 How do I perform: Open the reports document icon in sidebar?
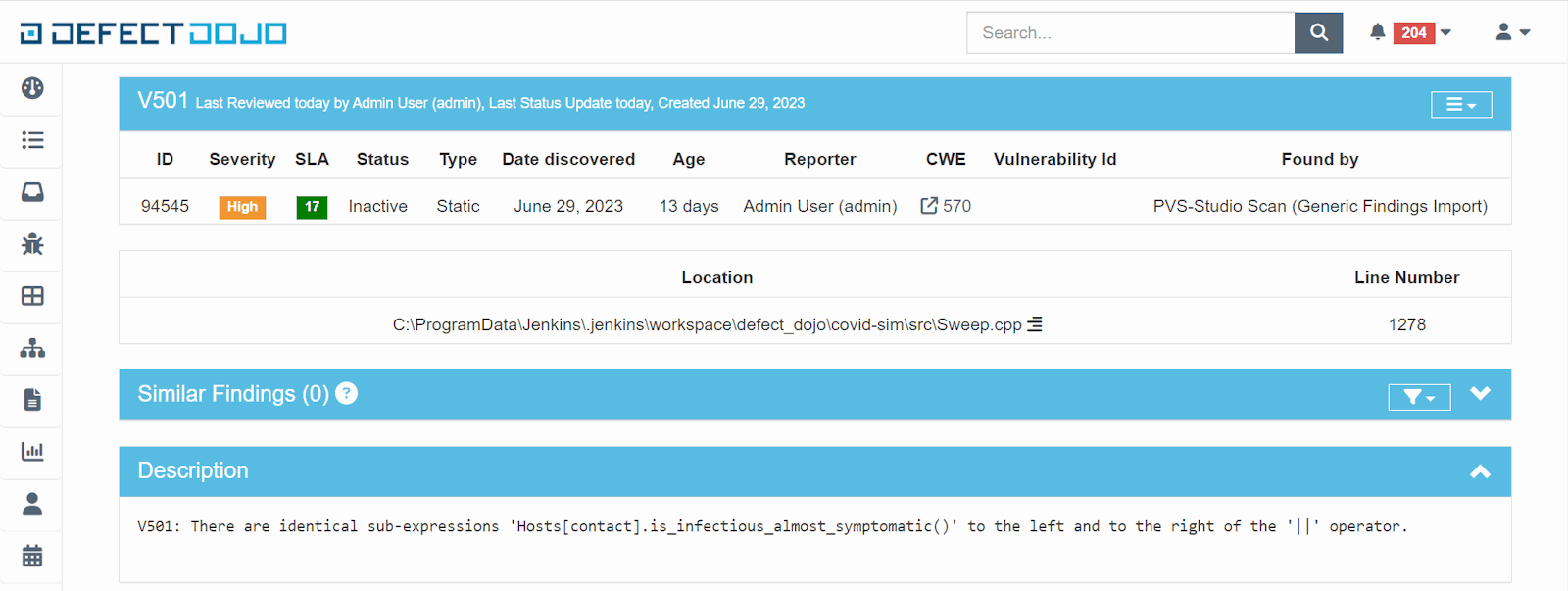point(32,400)
